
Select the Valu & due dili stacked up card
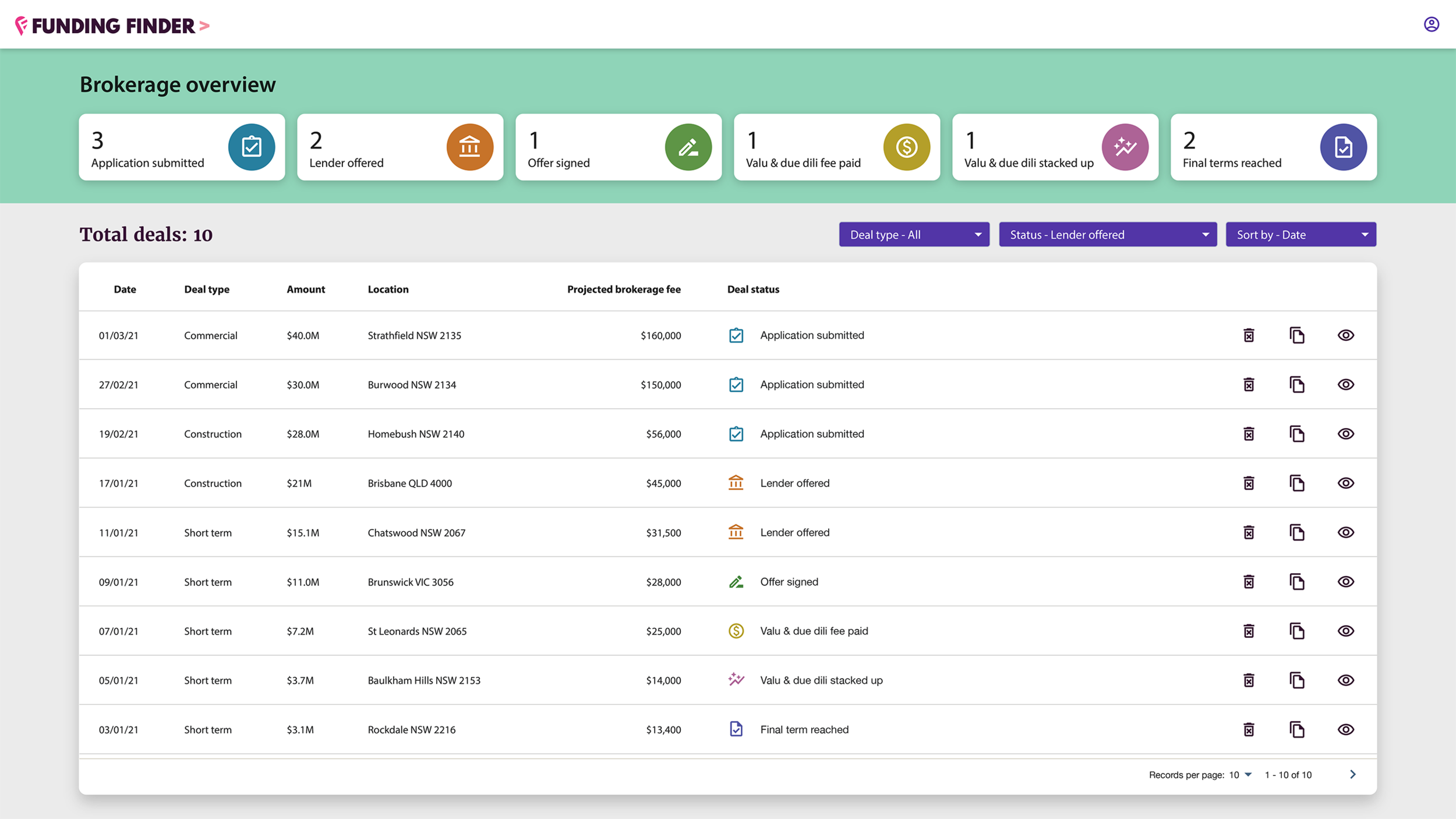1055,147
